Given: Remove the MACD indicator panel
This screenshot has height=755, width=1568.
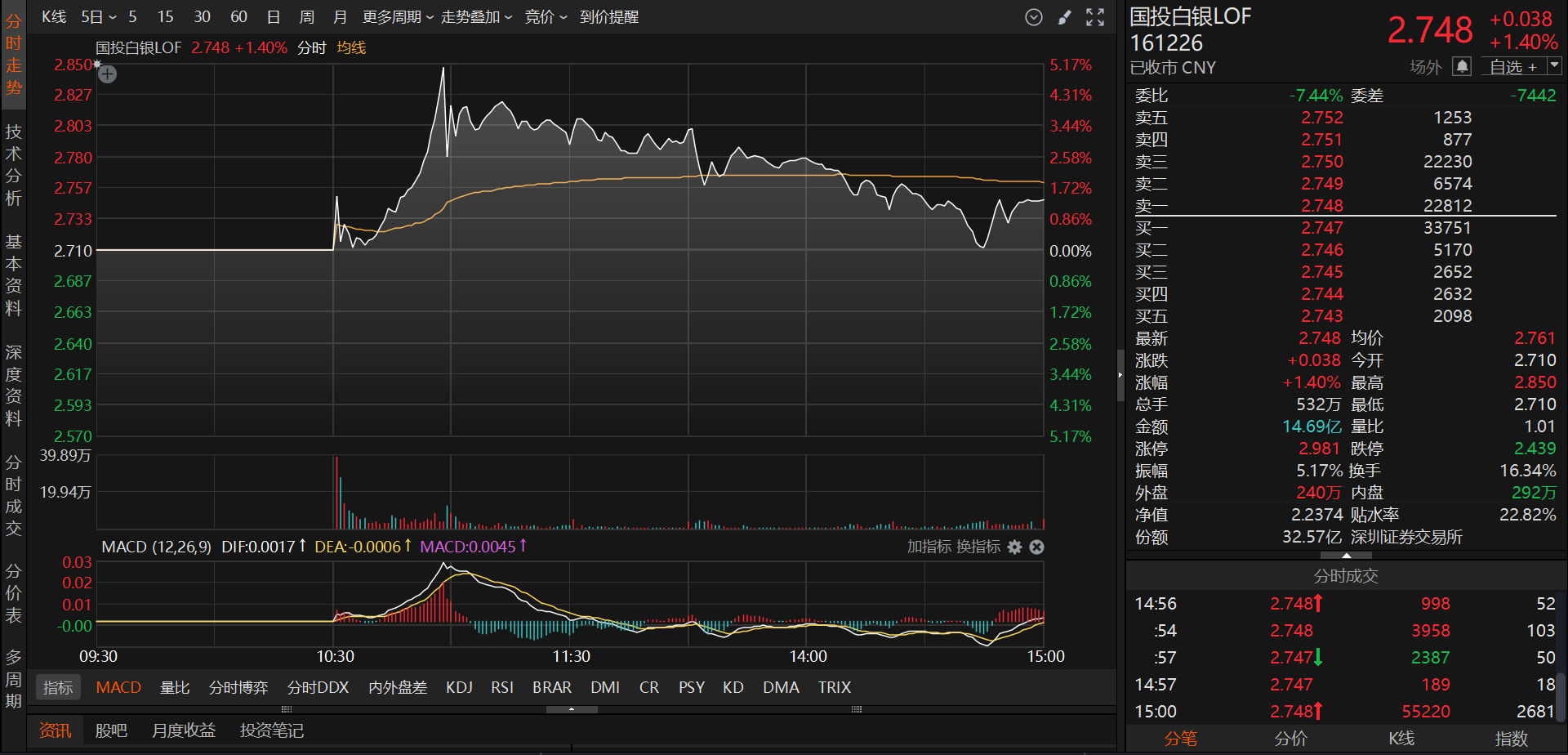Looking at the screenshot, I should pos(1036,547).
